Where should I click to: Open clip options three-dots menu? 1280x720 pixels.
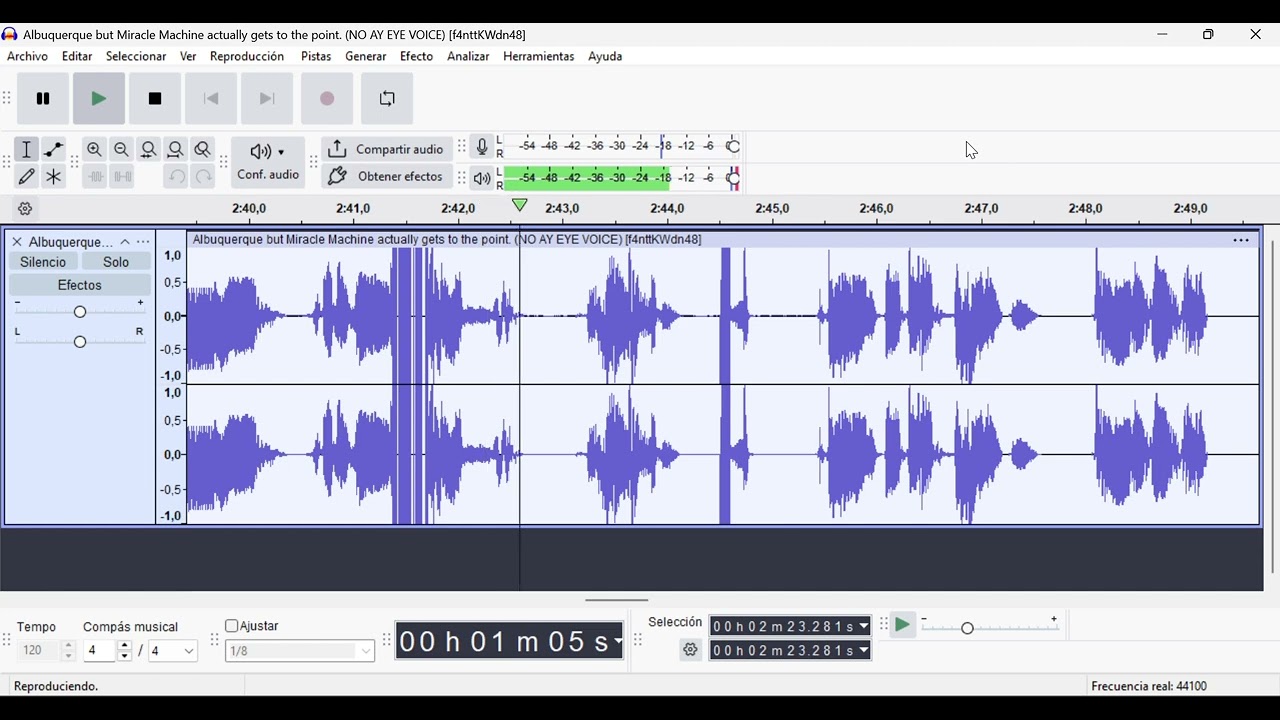(x=1241, y=241)
